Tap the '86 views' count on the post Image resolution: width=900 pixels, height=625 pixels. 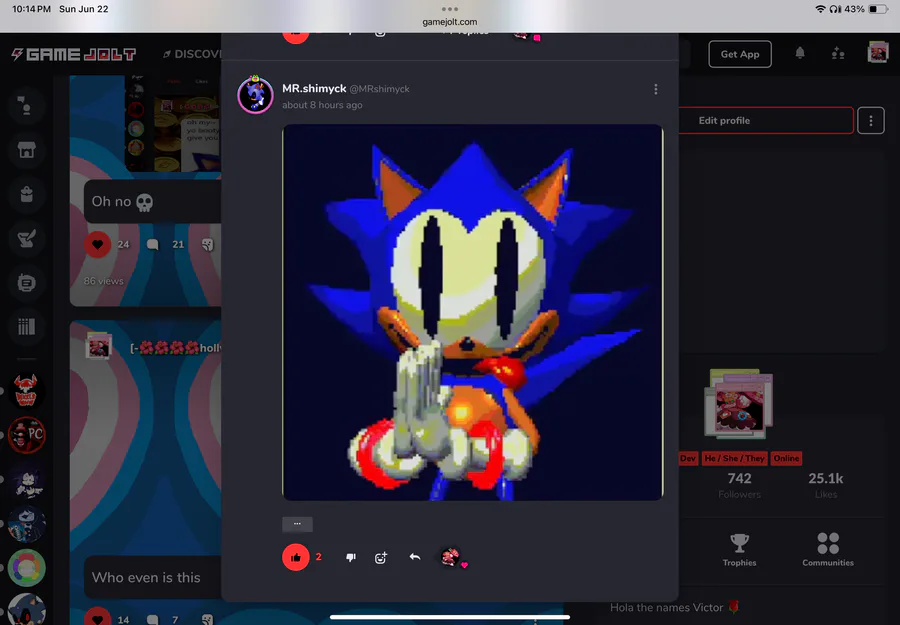[x=103, y=281]
